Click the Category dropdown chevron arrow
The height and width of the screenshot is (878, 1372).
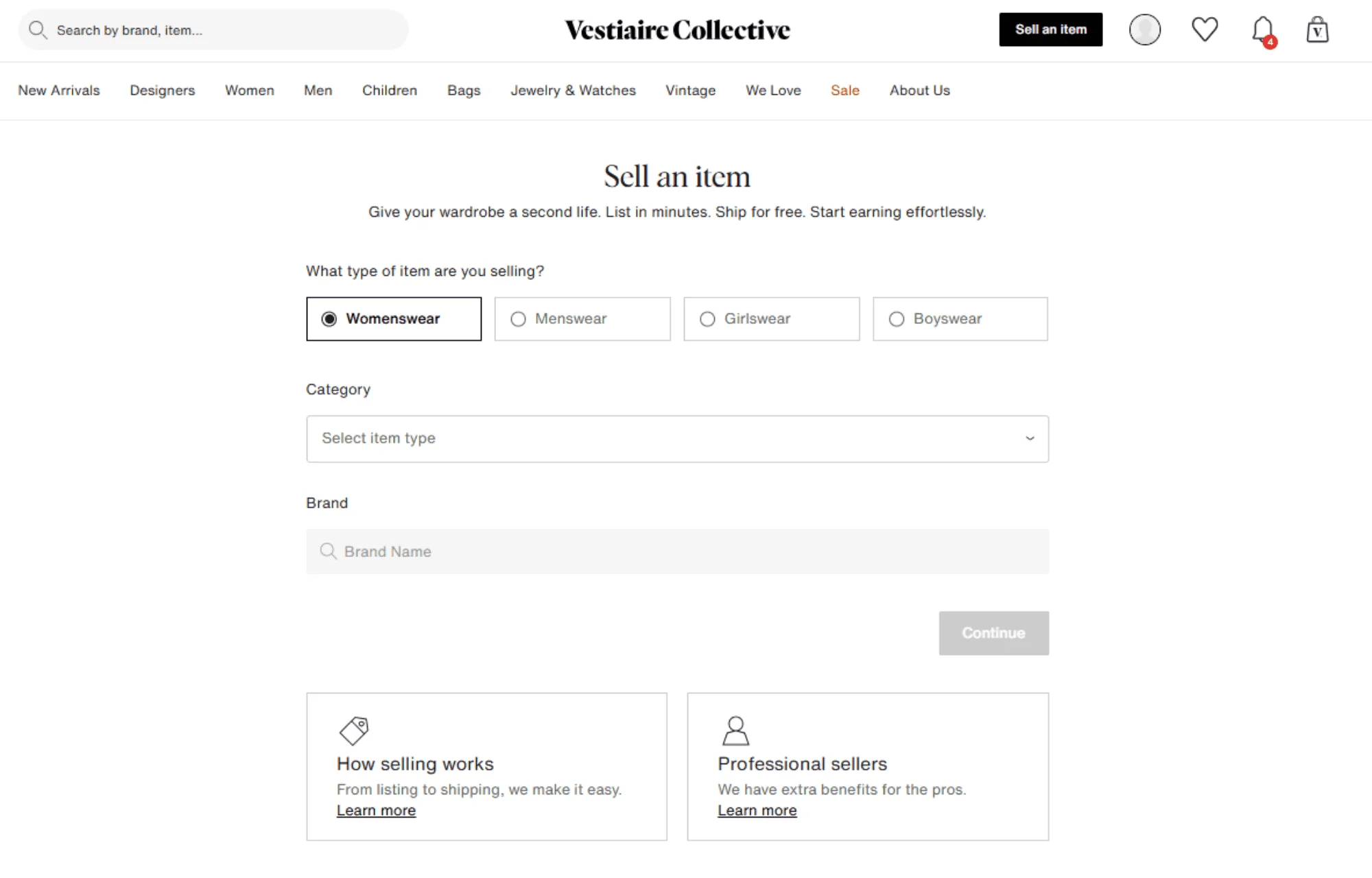coord(1030,439)
